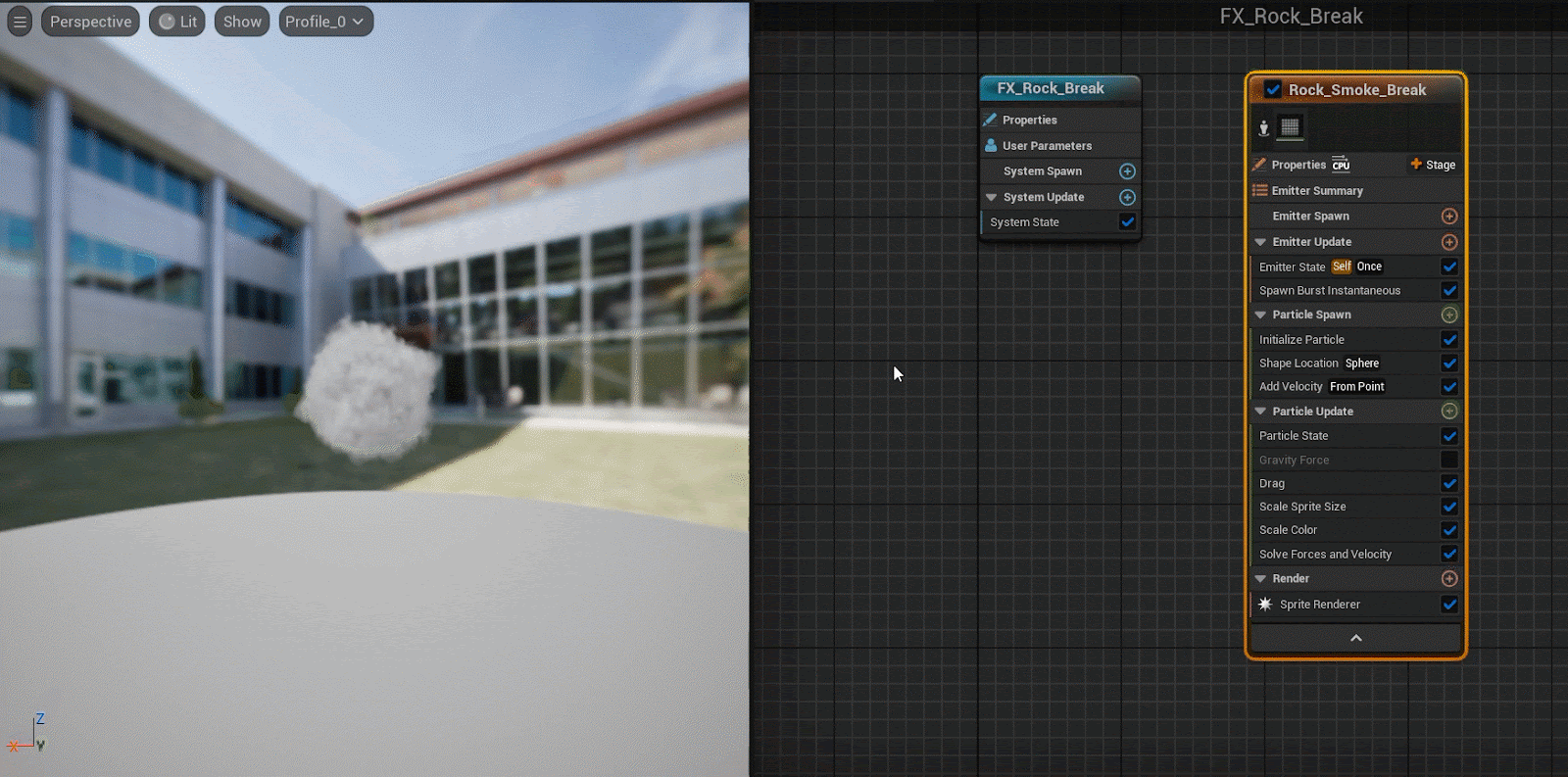This screenshot has height=777, width=1568.
Task: Toggle the Initialize Particle checkbox
Action: [x=1449, y=339]
